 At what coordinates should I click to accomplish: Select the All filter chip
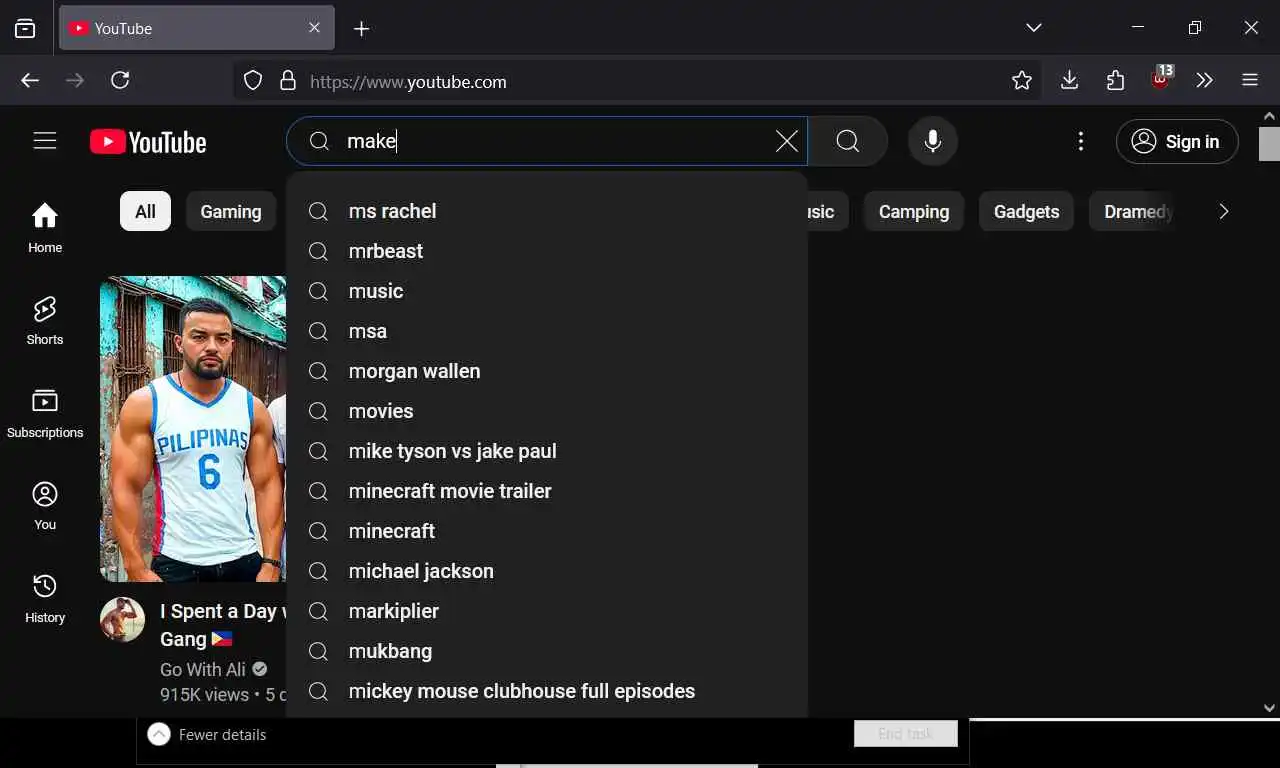pos(146,211)
